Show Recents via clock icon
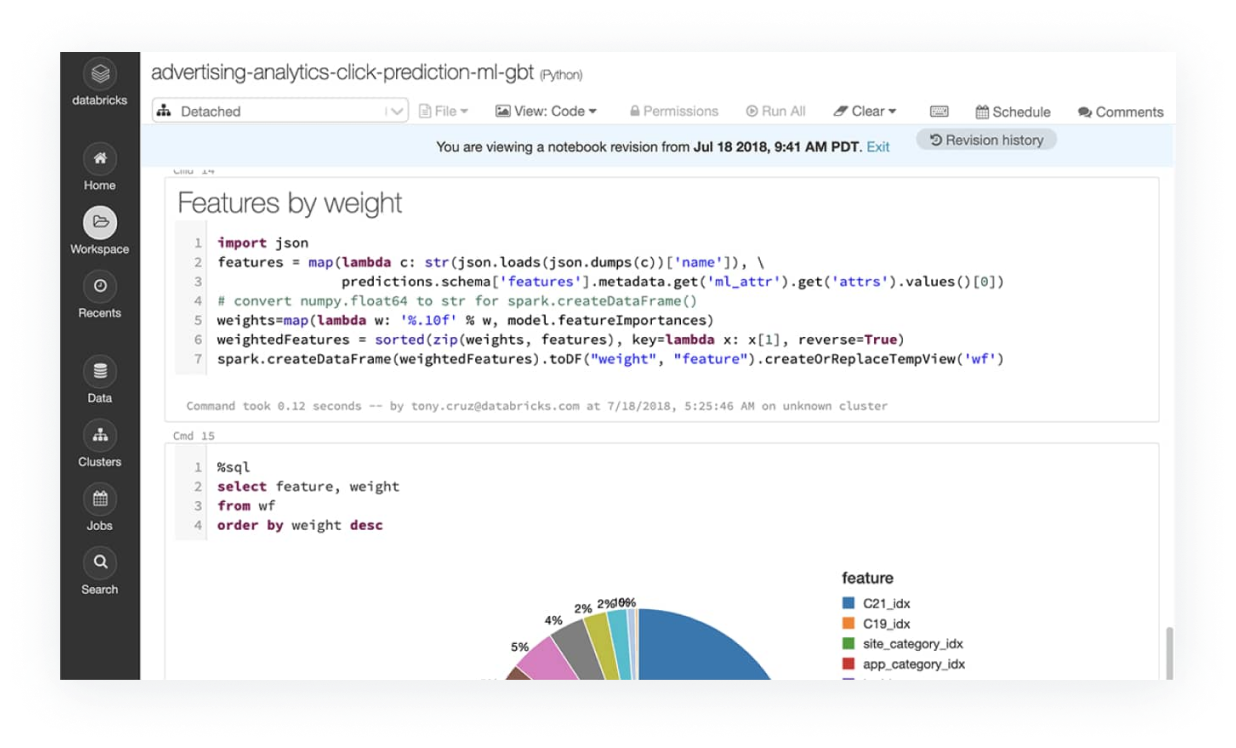This screenshot has height=748, width=1236. click(100, 286)
